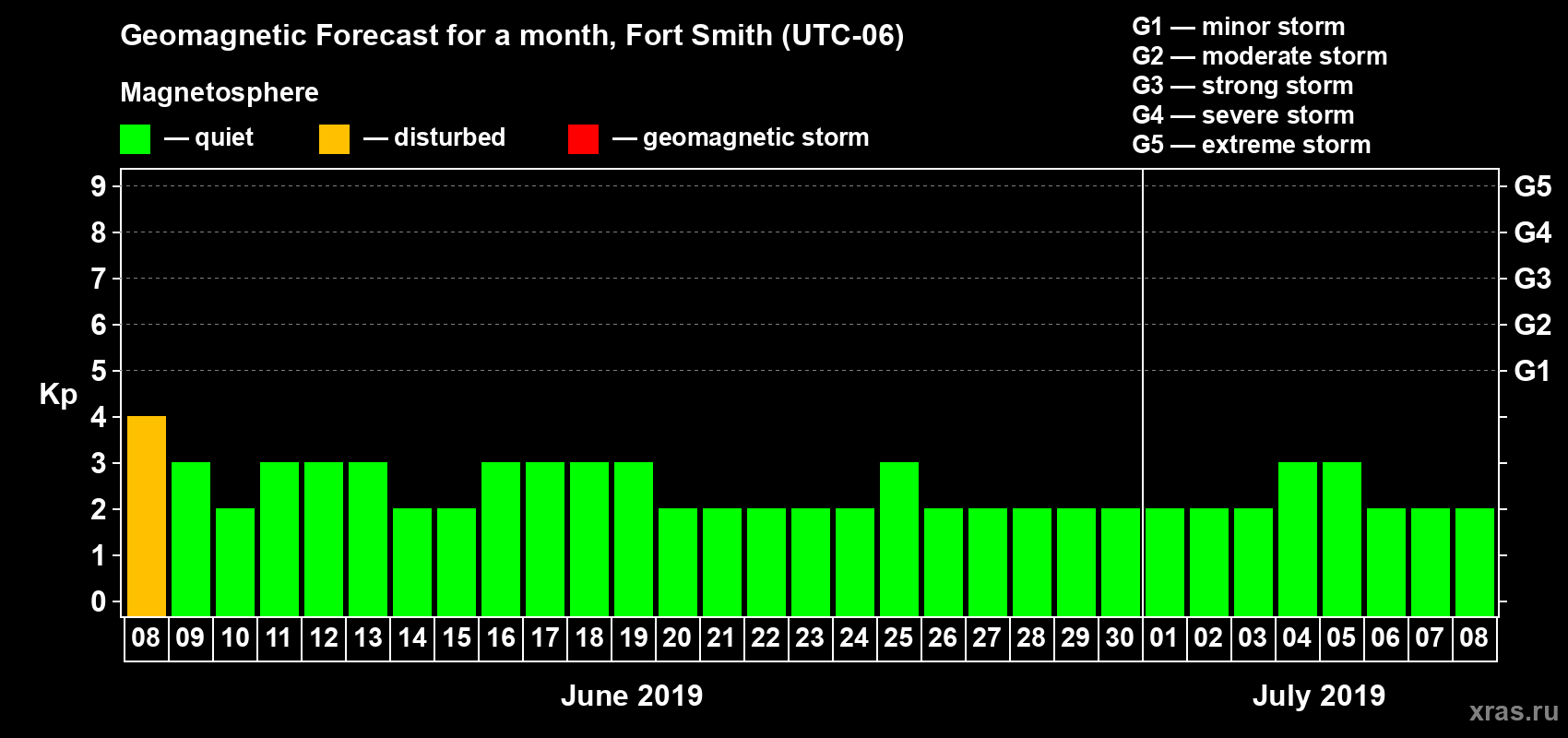This screenshot has width=1568, height=738.
Task: Click the bar for July 08
Action: tap(1475, 562)
